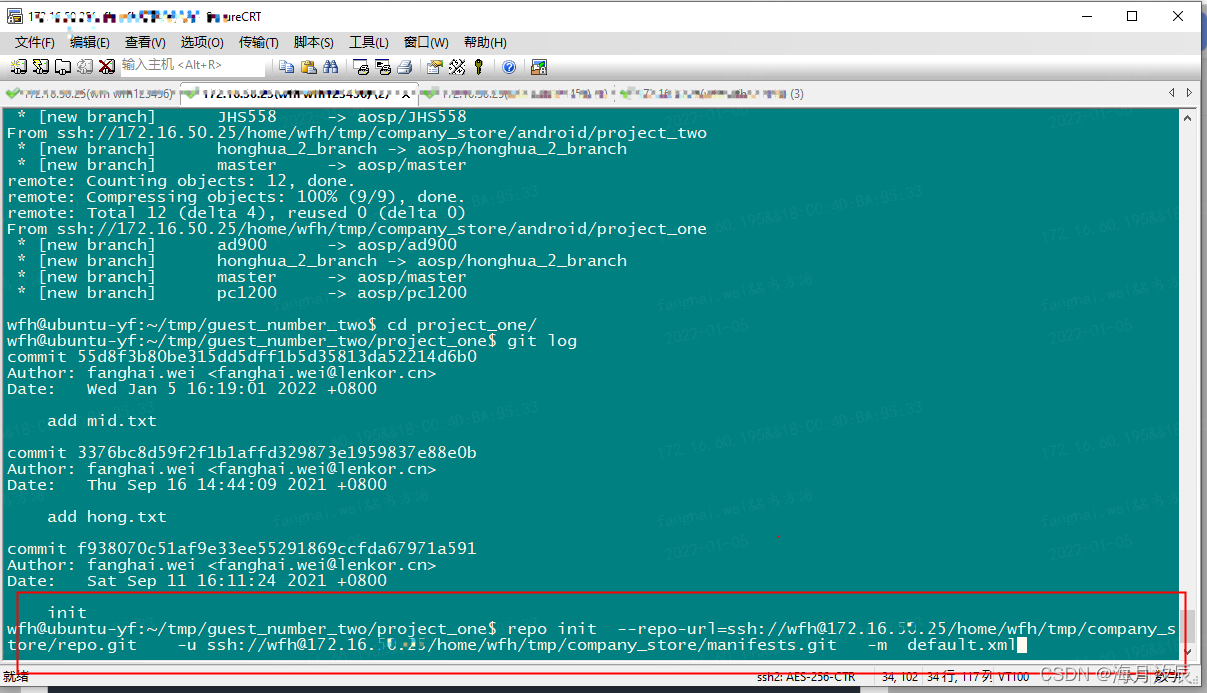
Task: Close the active session tab with x
Action: coord(404,94)
